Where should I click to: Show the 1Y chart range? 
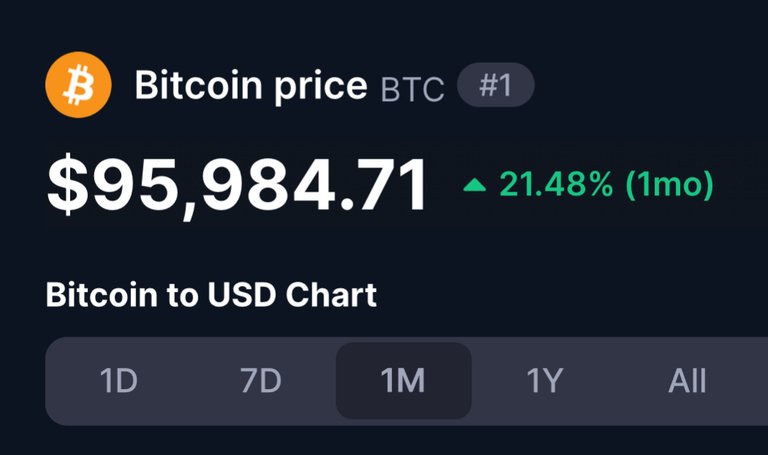click(x=545, y=381)
